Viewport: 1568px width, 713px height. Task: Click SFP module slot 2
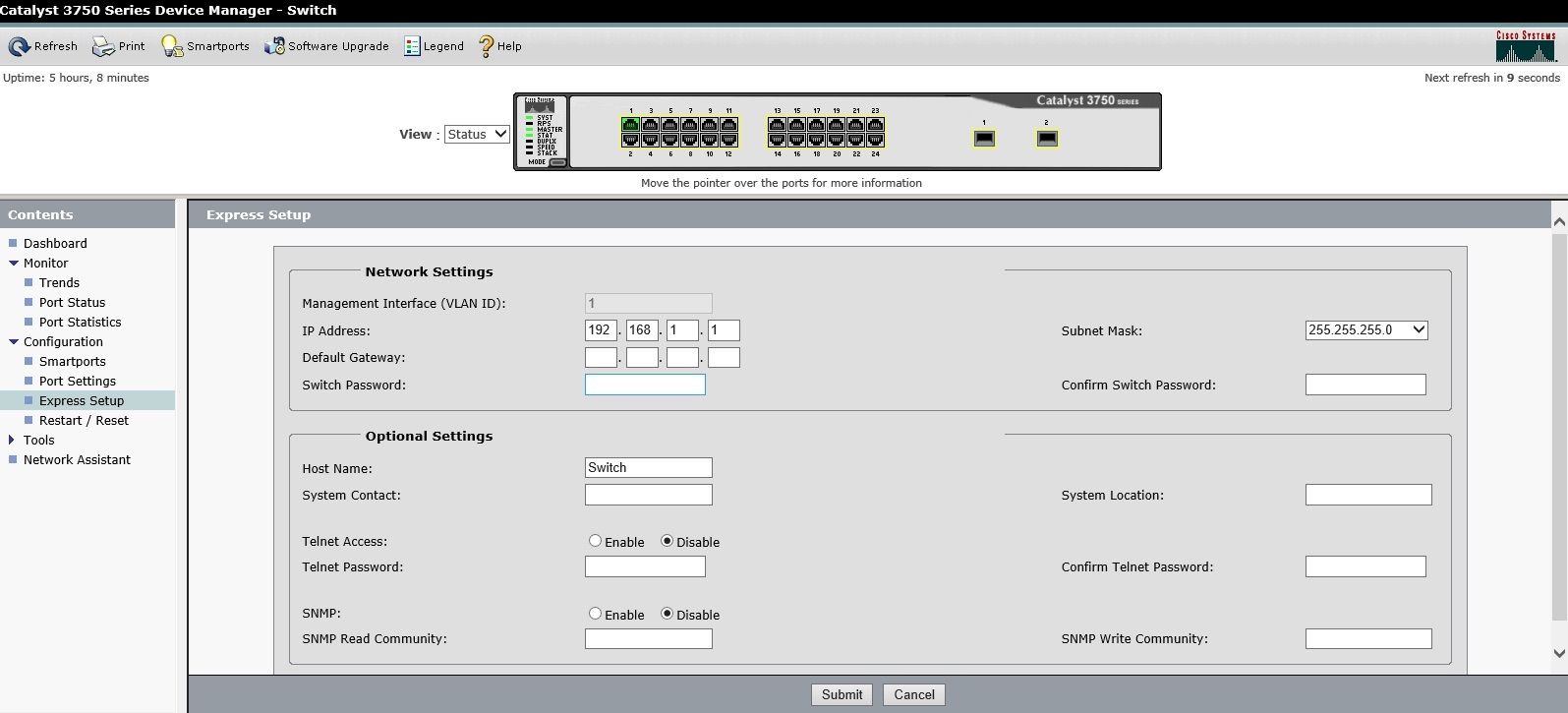point(1047,139)
